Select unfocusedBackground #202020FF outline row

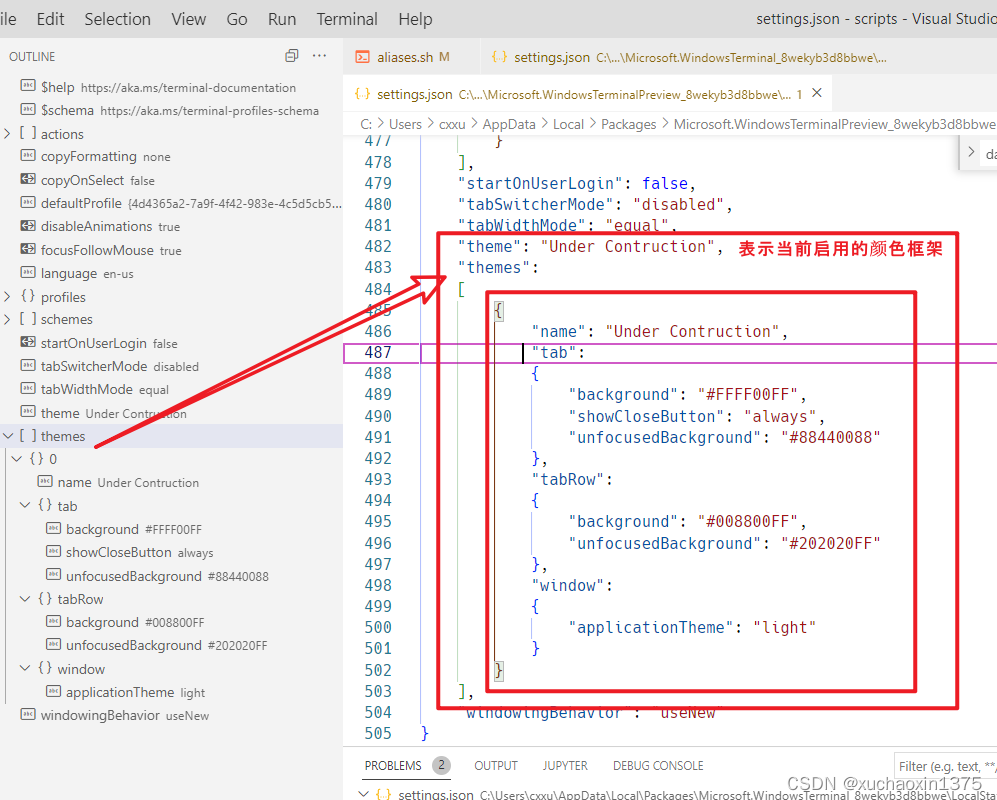(x=172, y=645)
